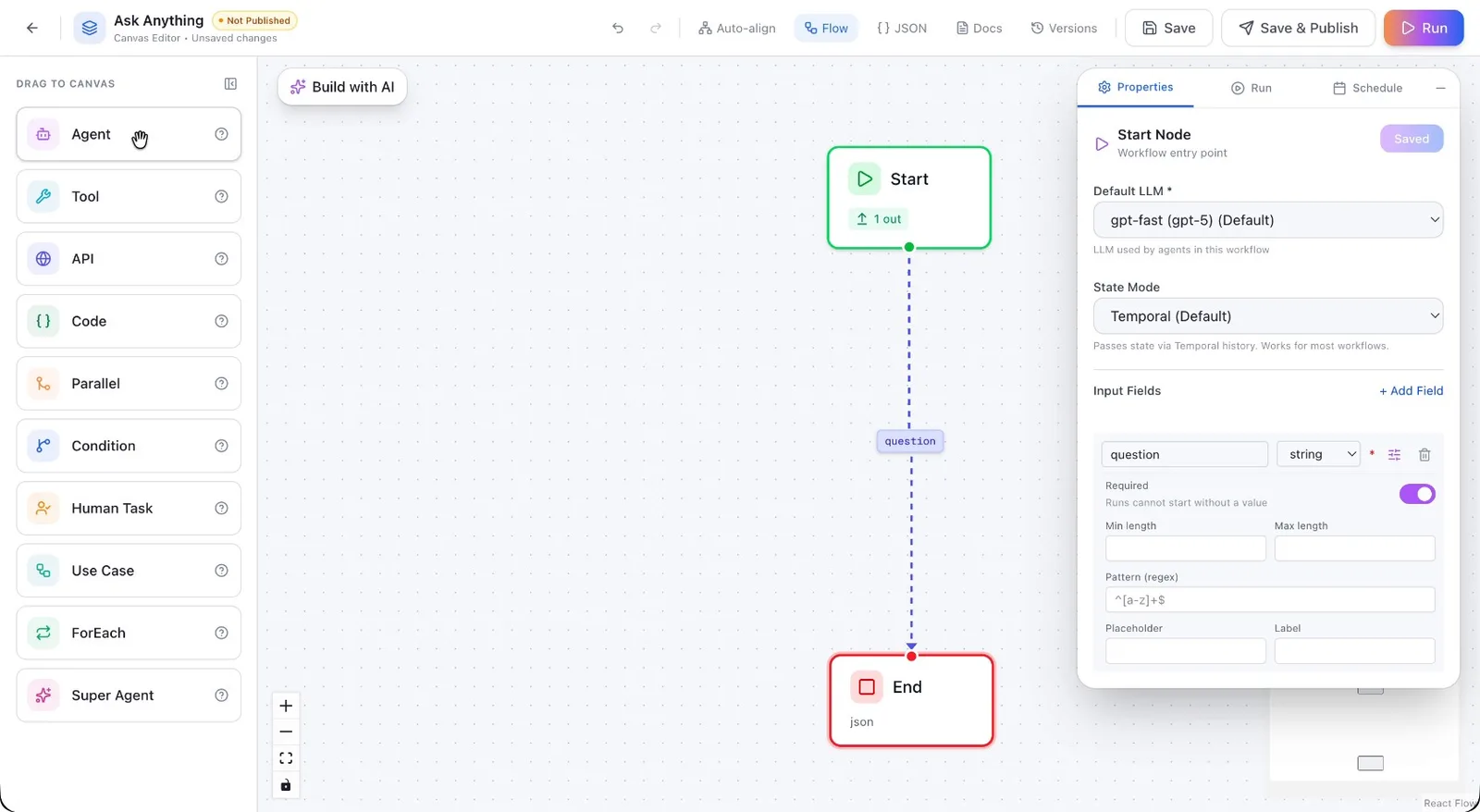The width and height of the screenshot is (1480, 812).
Task: Auto-align the canvas nodes
Action: pyautogui.click(x=737, y=28)
